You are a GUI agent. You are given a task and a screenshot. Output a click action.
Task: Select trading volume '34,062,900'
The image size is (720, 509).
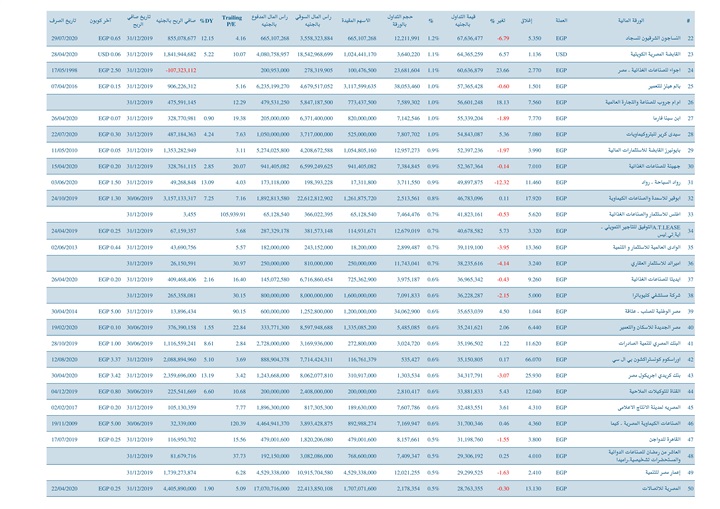(407, 311)
